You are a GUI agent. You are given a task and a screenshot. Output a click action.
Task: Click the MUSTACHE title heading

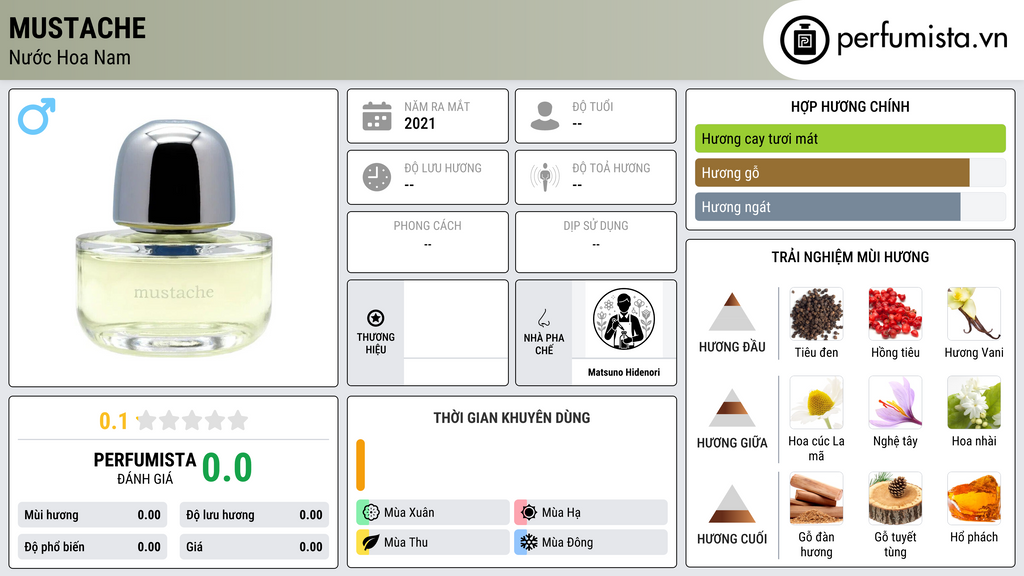point(77,28)
